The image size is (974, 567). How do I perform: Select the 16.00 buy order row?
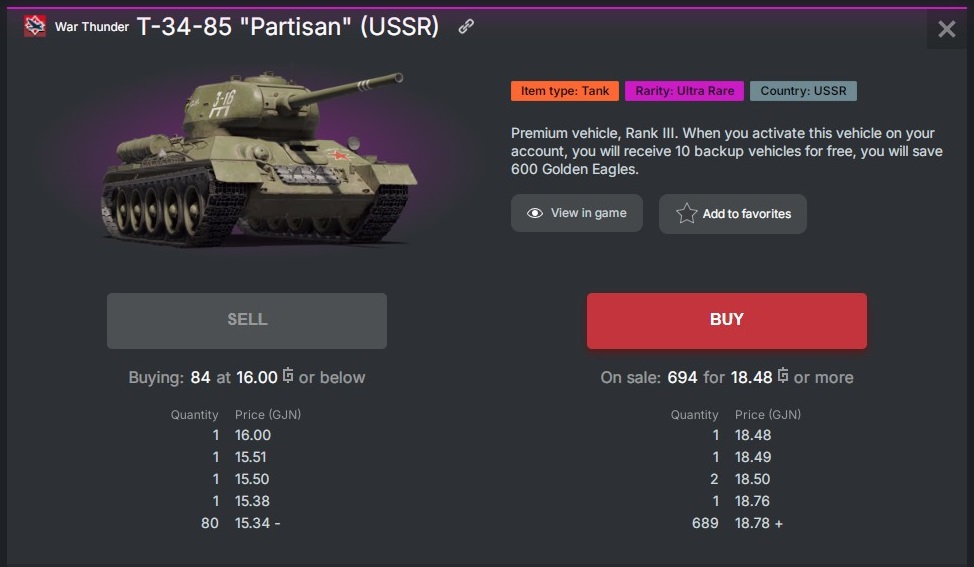[252, 435]
